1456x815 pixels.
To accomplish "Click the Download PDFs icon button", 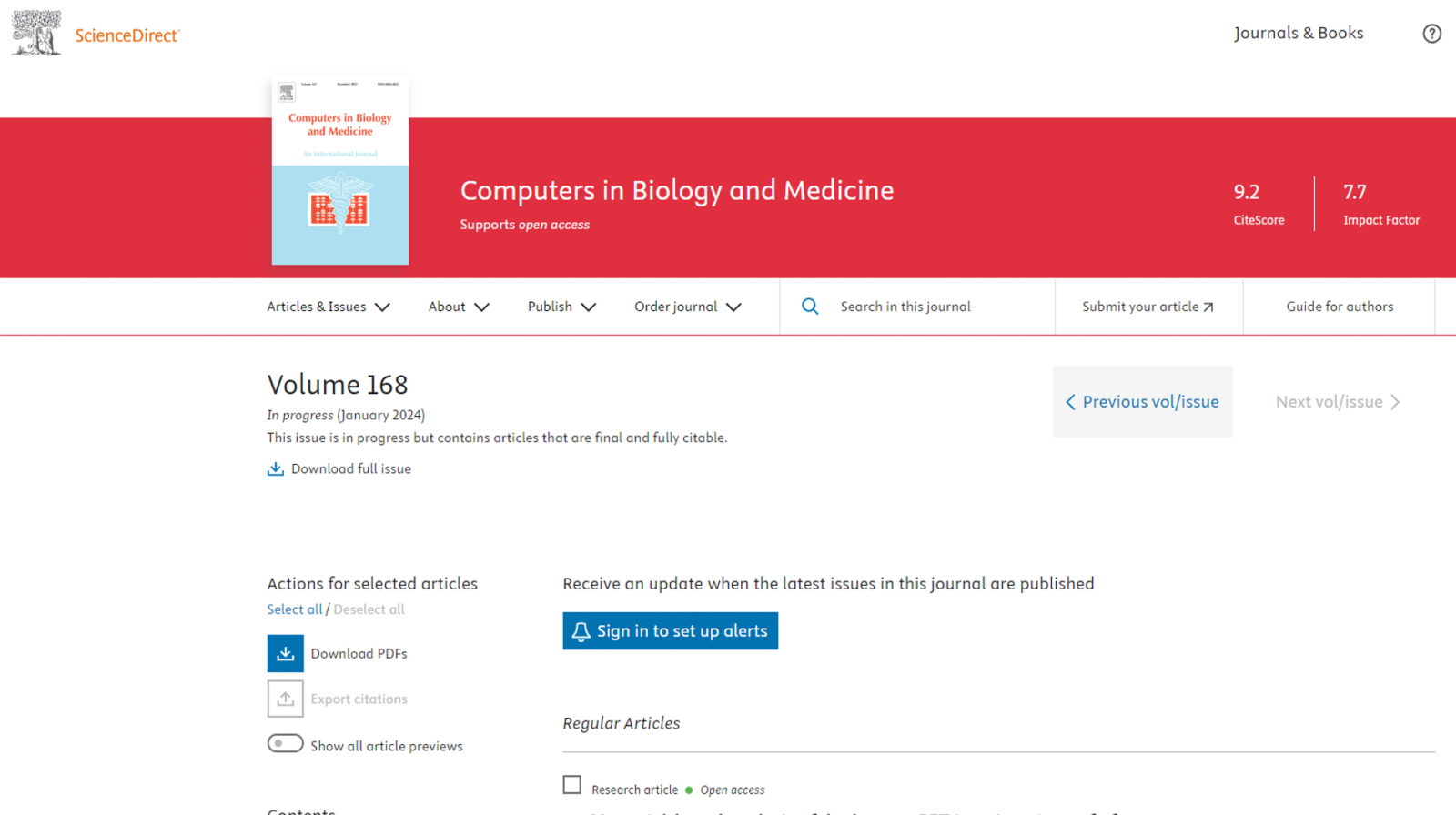I will coord(285,653).
